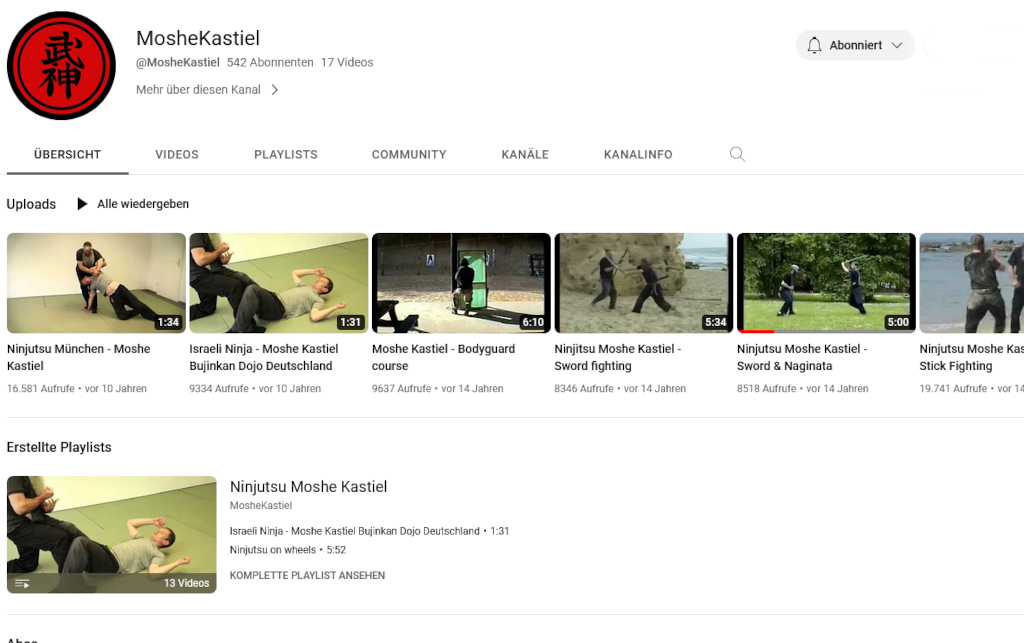The image size is (1024, 643).
Task: Open the Stick Fighting video thumbnail
Action: [x=972, y=283]
